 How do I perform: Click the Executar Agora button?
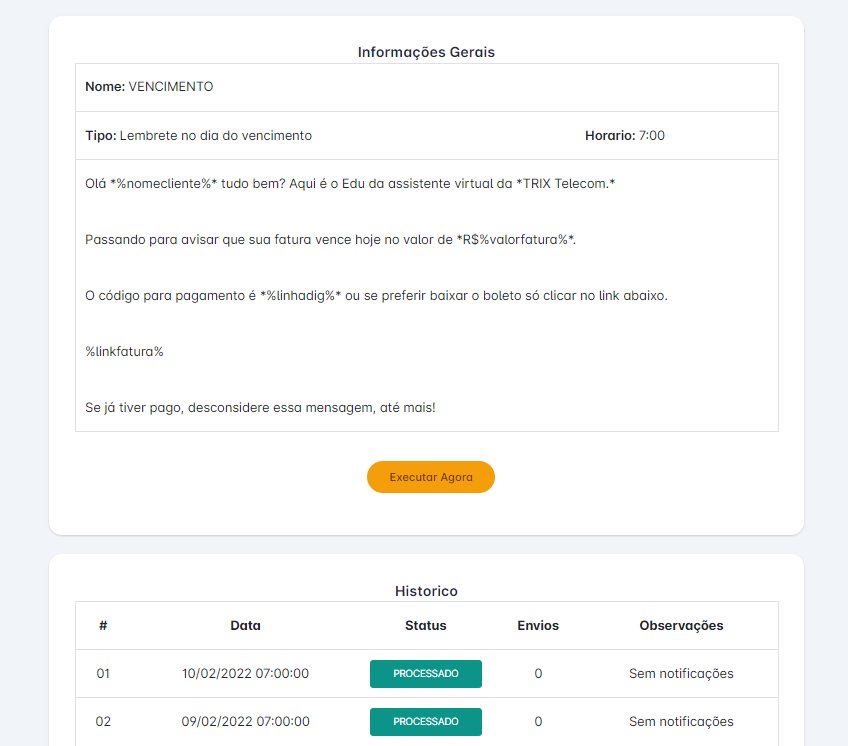point(430,477)
